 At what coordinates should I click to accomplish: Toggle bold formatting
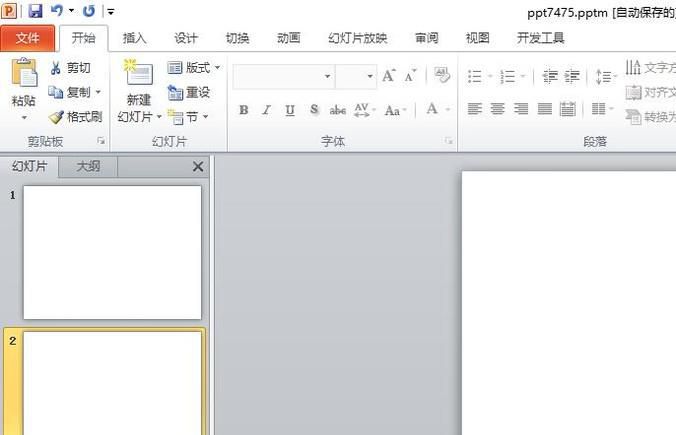[244, 110]
